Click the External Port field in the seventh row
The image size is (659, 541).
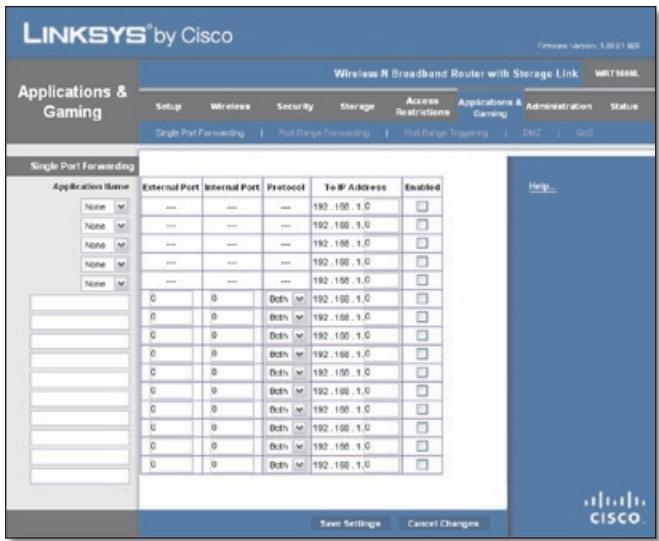click(x=171, y=317)
